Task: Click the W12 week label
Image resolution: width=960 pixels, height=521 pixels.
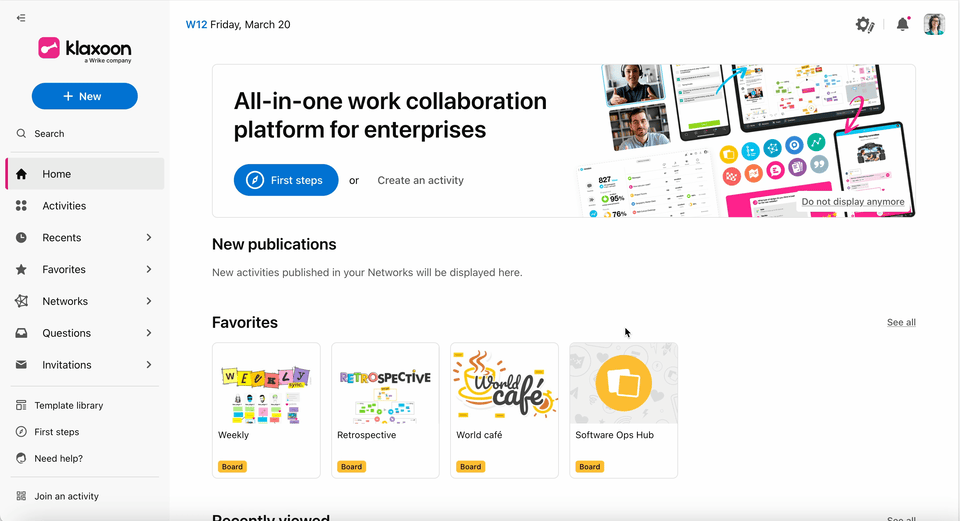Action: click(196, 24)
